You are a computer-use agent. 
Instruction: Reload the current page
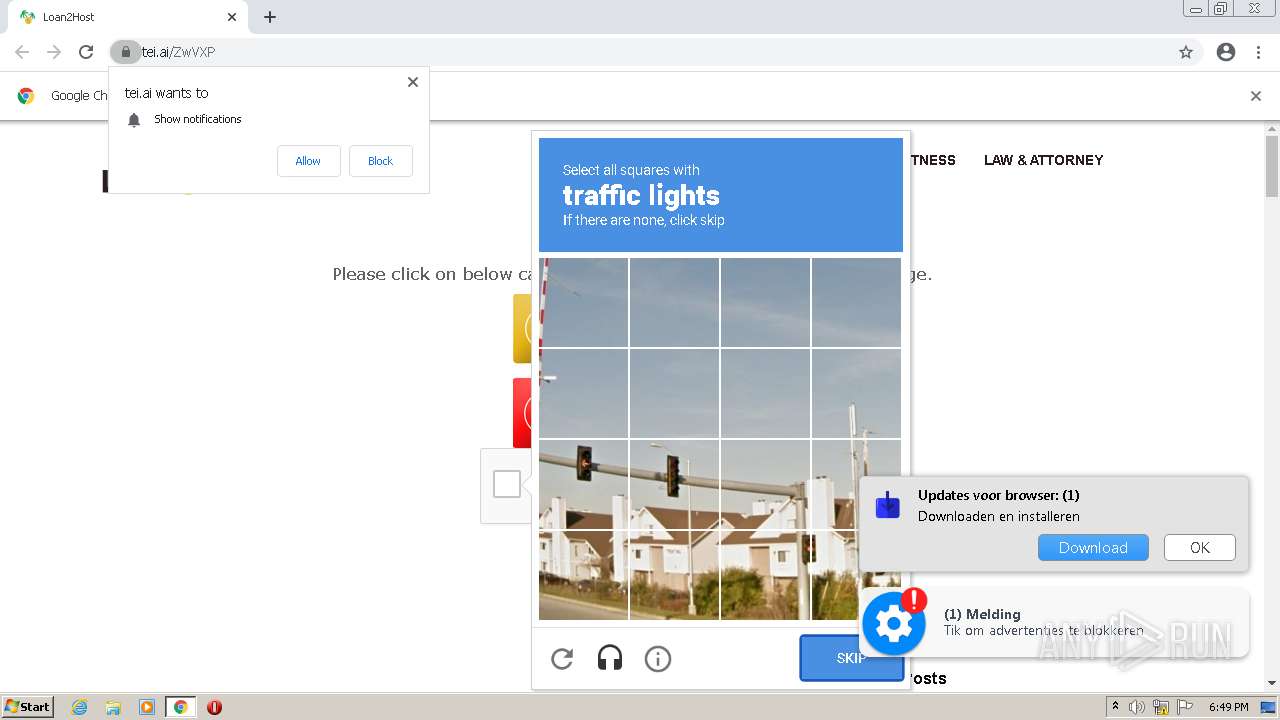pos(86,52)
